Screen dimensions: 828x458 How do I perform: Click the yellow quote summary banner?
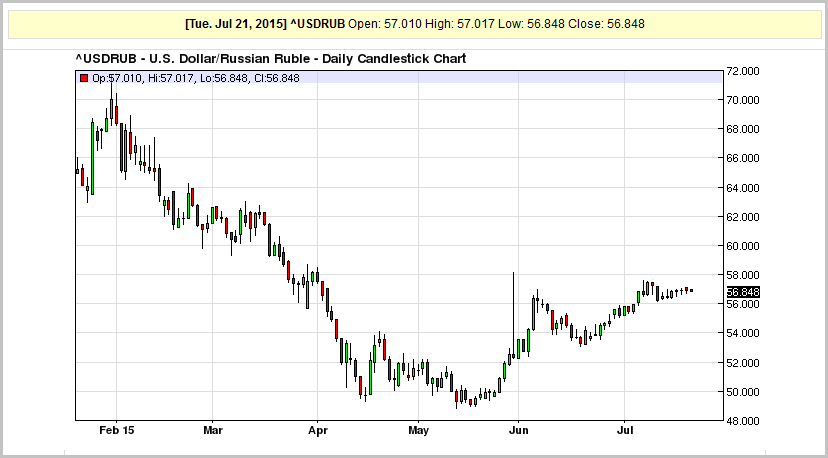pos(415,24)
